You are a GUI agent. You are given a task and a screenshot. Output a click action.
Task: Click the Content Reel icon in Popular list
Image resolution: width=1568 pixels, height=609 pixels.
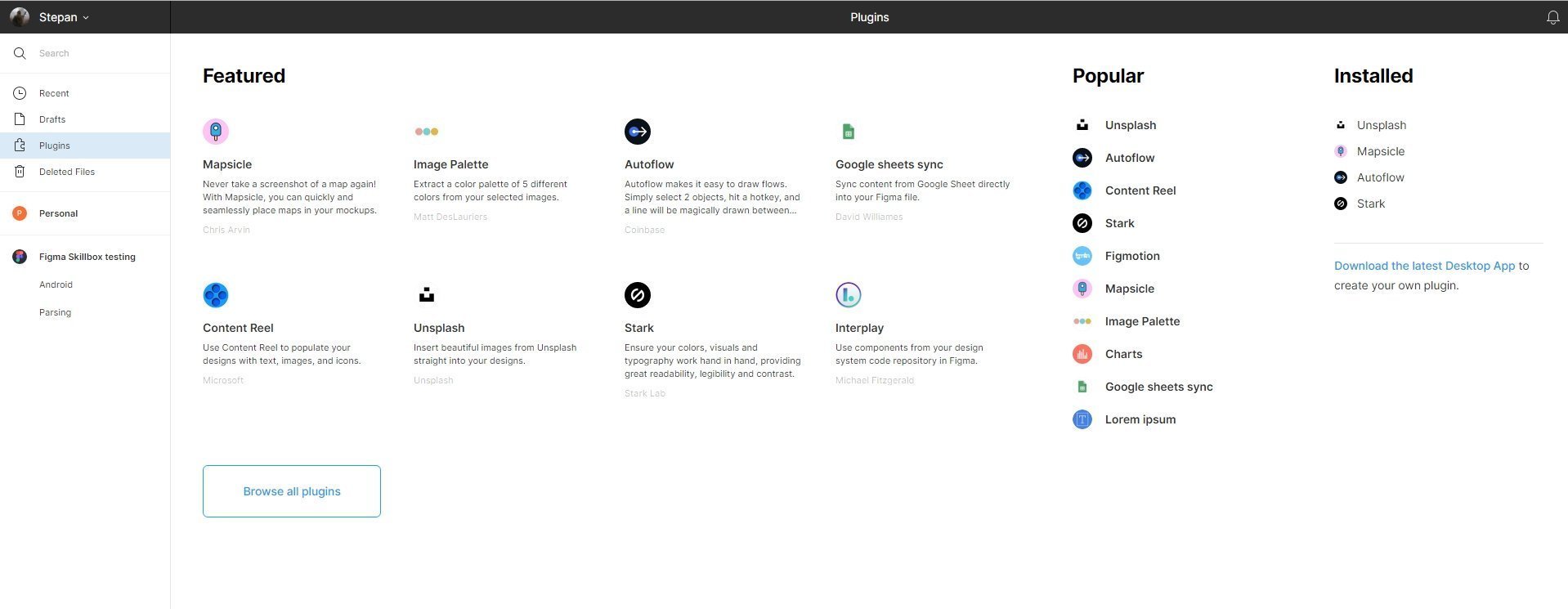1082,190
